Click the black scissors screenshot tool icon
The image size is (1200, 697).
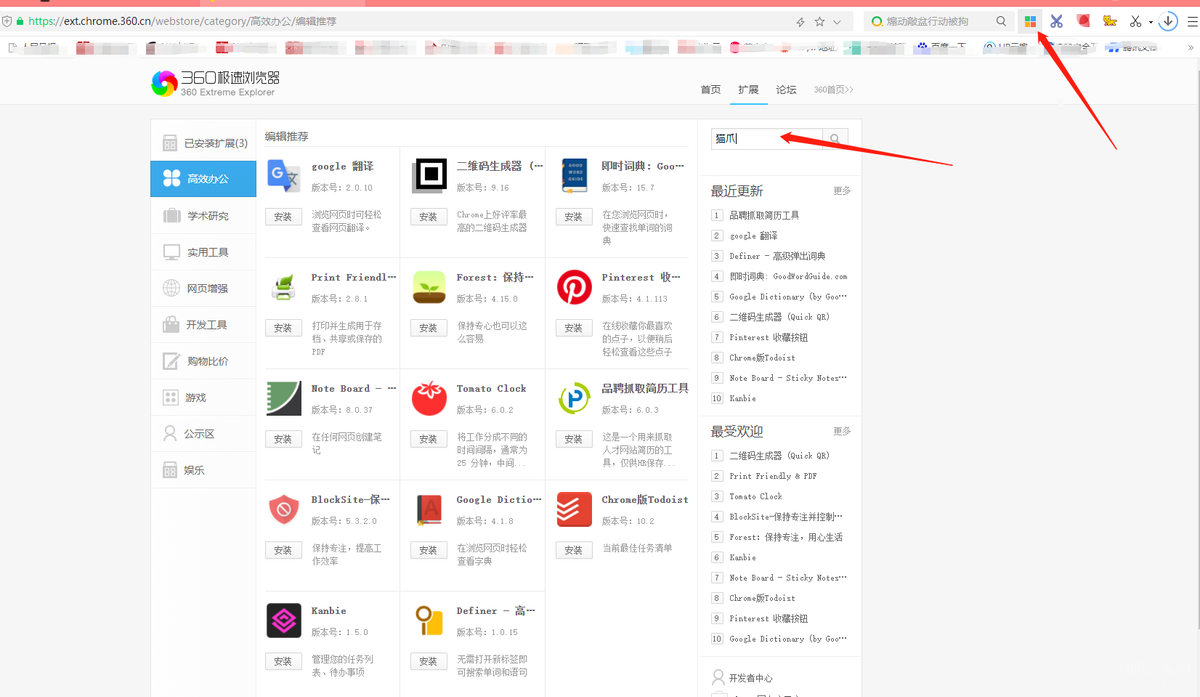click(1135, 21)
